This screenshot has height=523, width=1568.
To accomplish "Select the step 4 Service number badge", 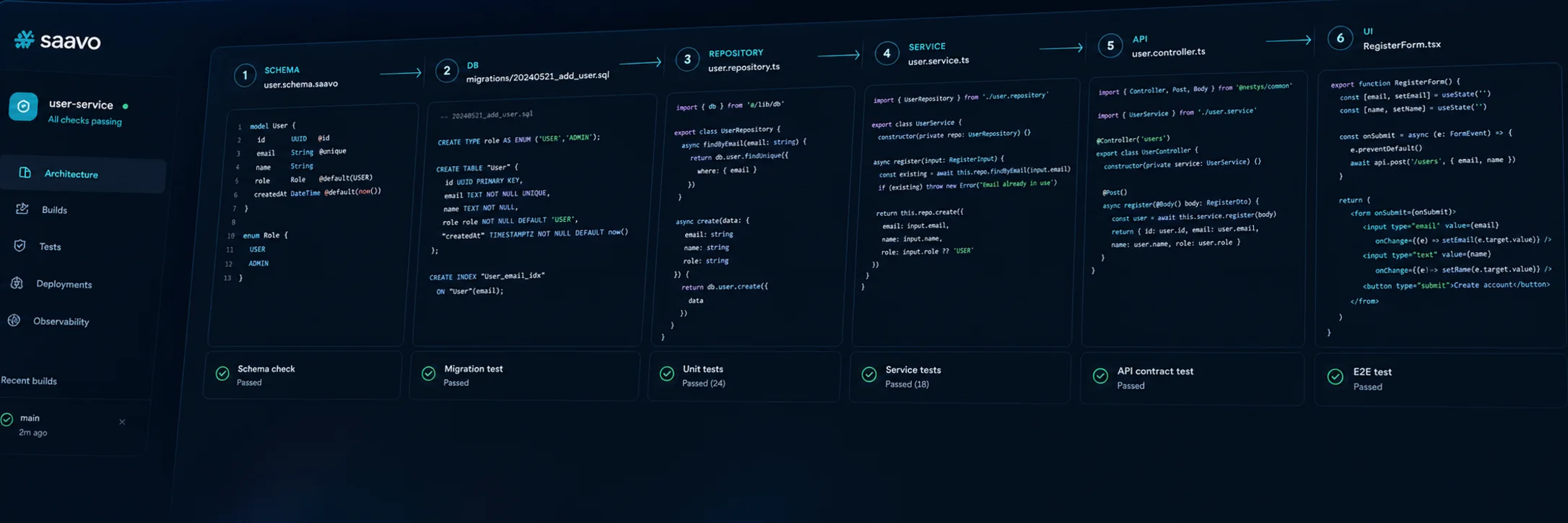I will click(x=887, y=53).
